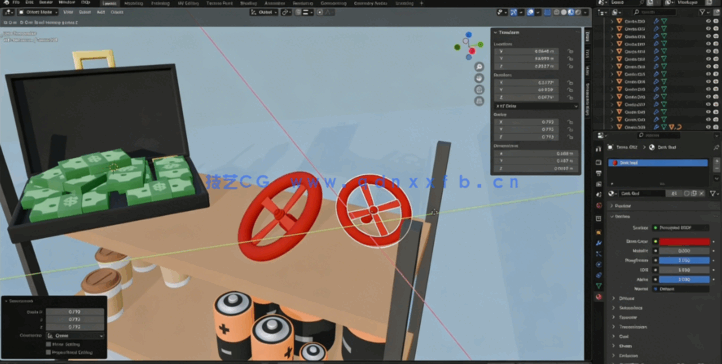Open the Scene properties tab
The width and height of the screenshot is (722, 364).
[599, 195]
